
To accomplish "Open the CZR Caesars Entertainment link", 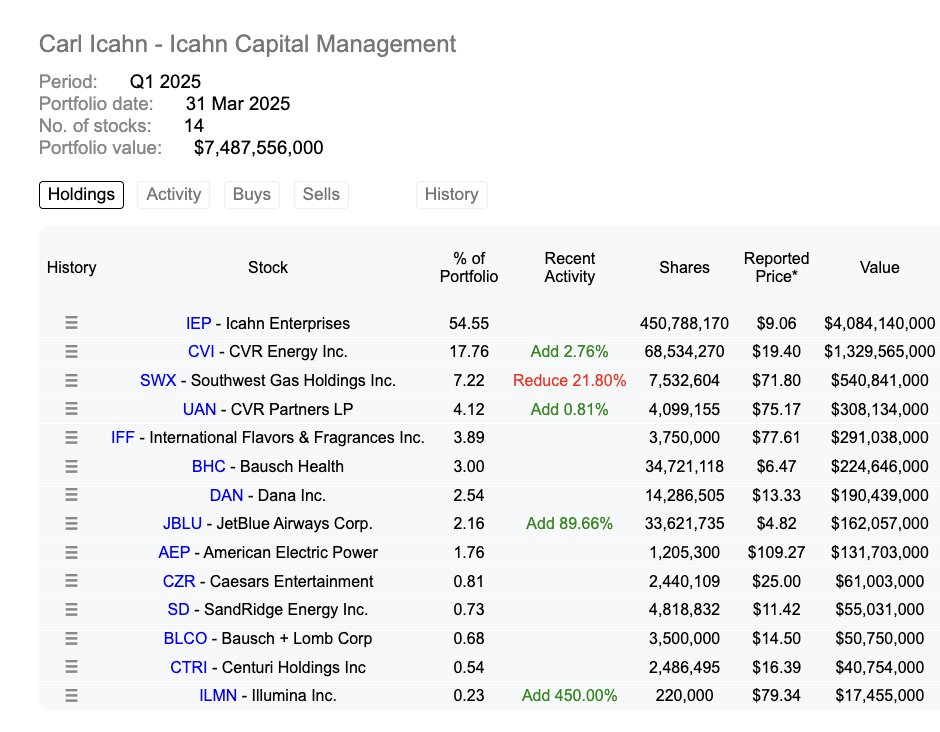I will [x=267, y=581].
